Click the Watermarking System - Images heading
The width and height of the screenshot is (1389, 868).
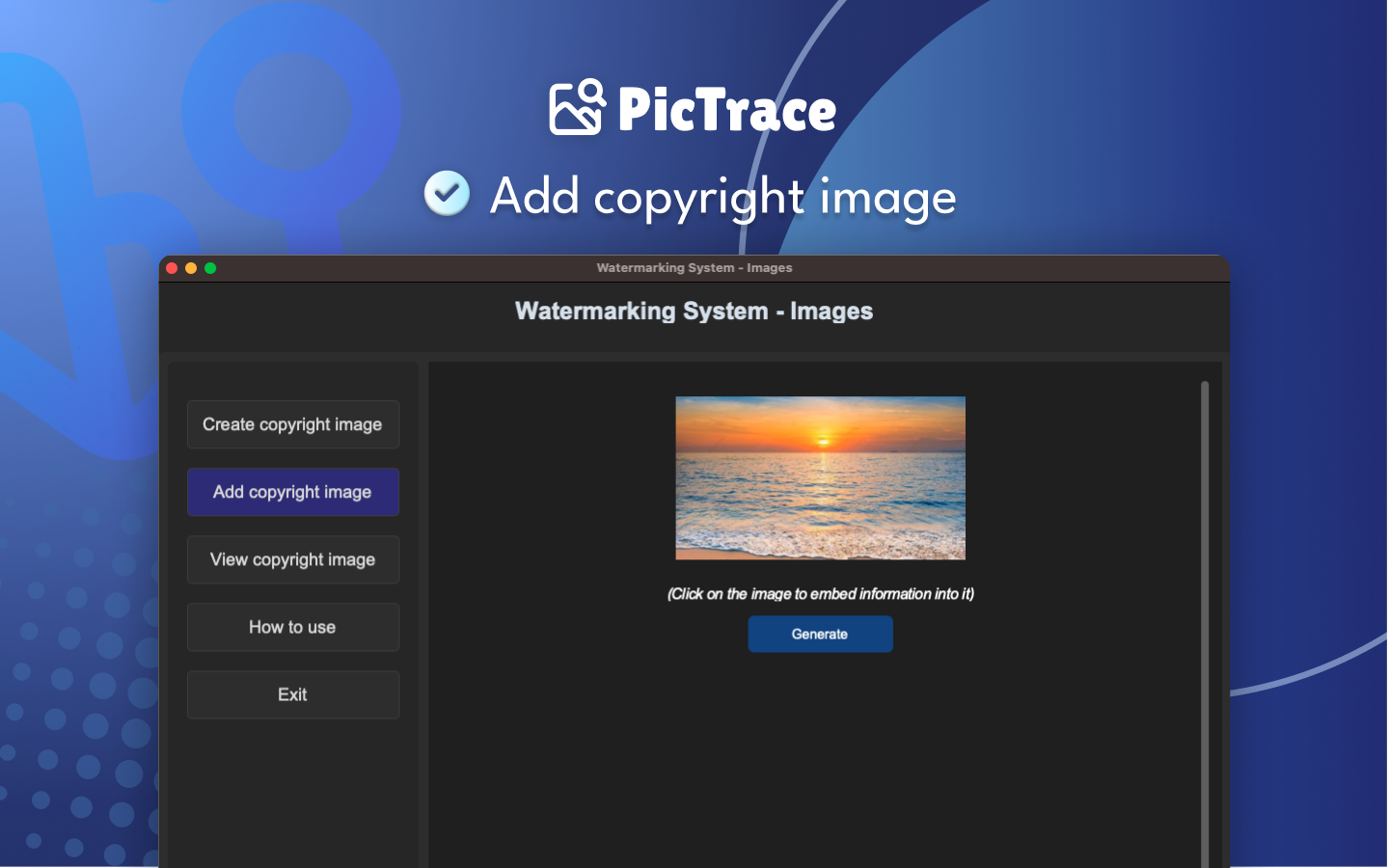694,312
